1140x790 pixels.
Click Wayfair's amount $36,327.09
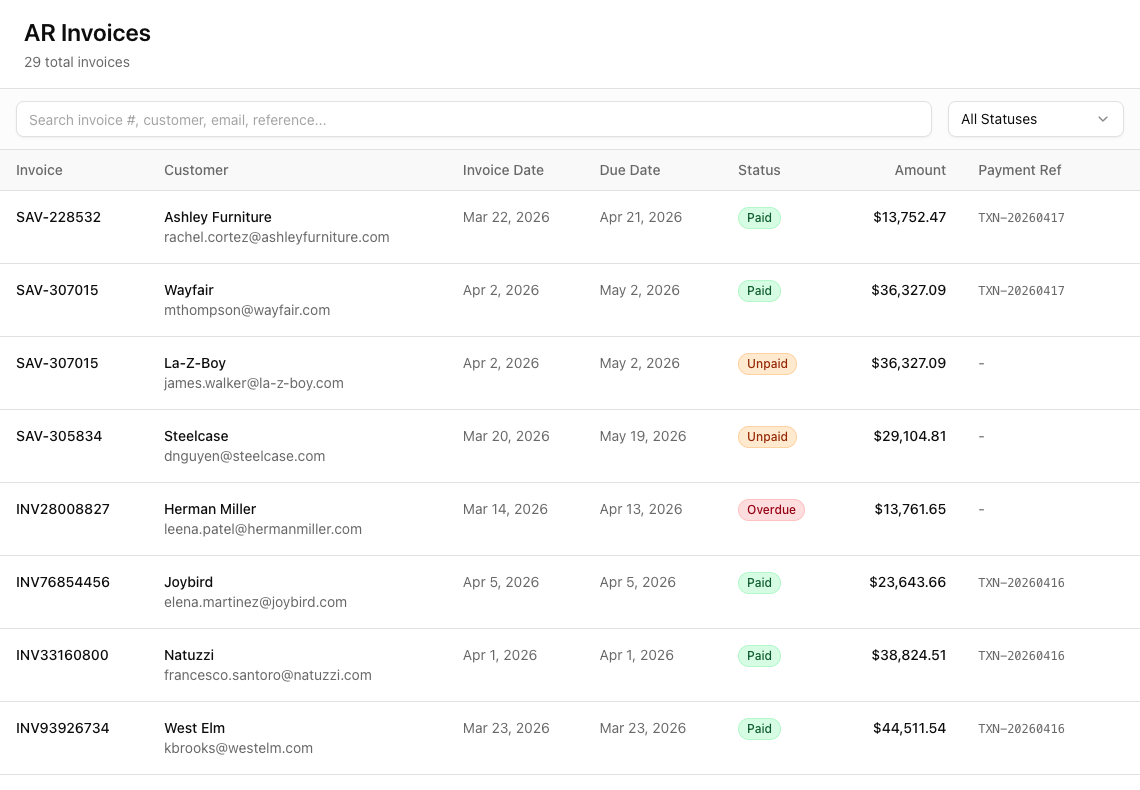(908, 290)
